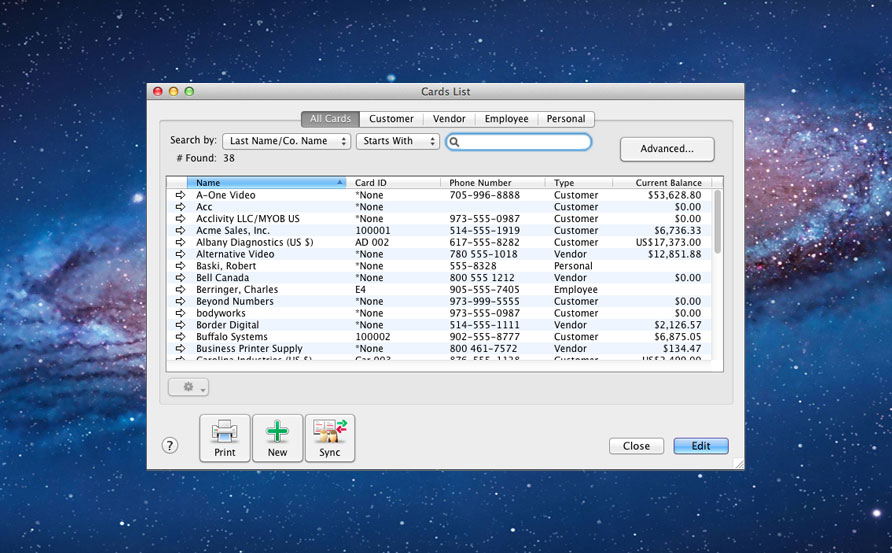Viewport: 892px width, 553px height.
Task: Click phone number 780 555-1018
Action: click(x=484, y=254)
